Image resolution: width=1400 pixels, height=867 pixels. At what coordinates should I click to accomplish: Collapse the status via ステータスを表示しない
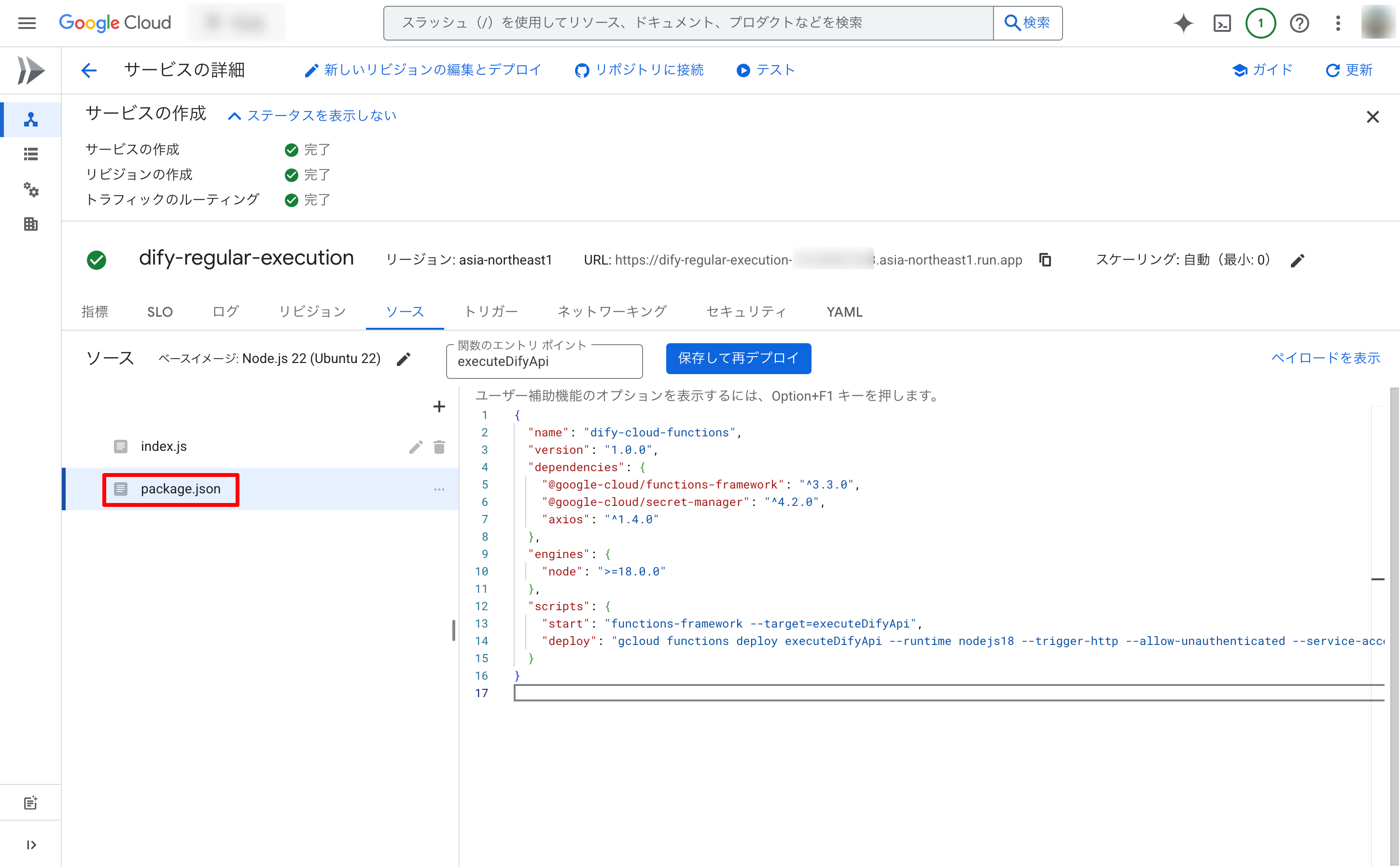click(x=312, y=116)
